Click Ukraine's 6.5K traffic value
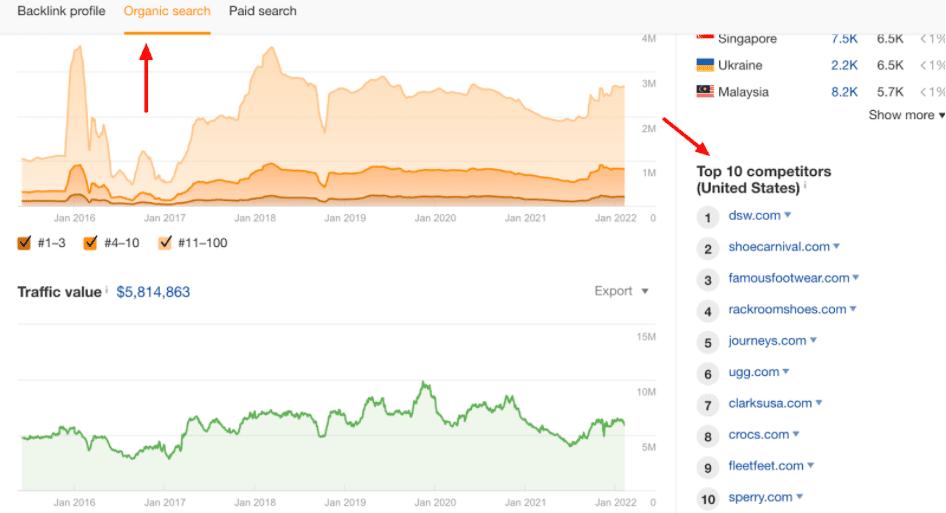Viewport: 946px width, 513px height. click(x=890, y=65)
